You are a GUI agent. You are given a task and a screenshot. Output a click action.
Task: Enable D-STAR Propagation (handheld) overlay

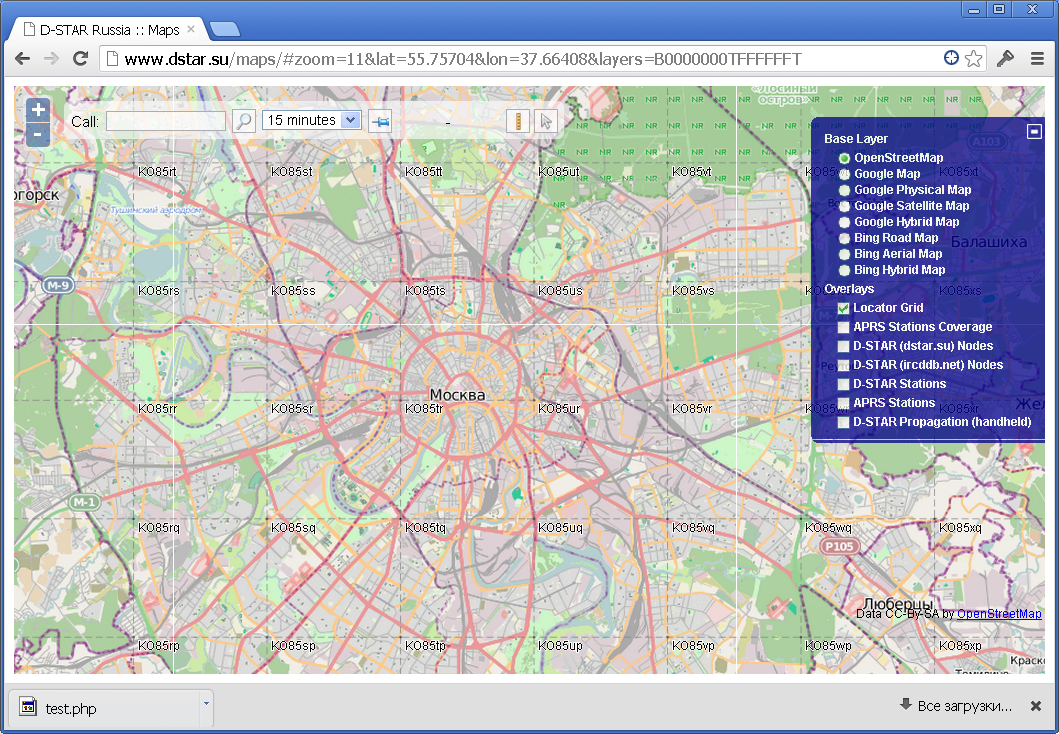coord(844,422)
